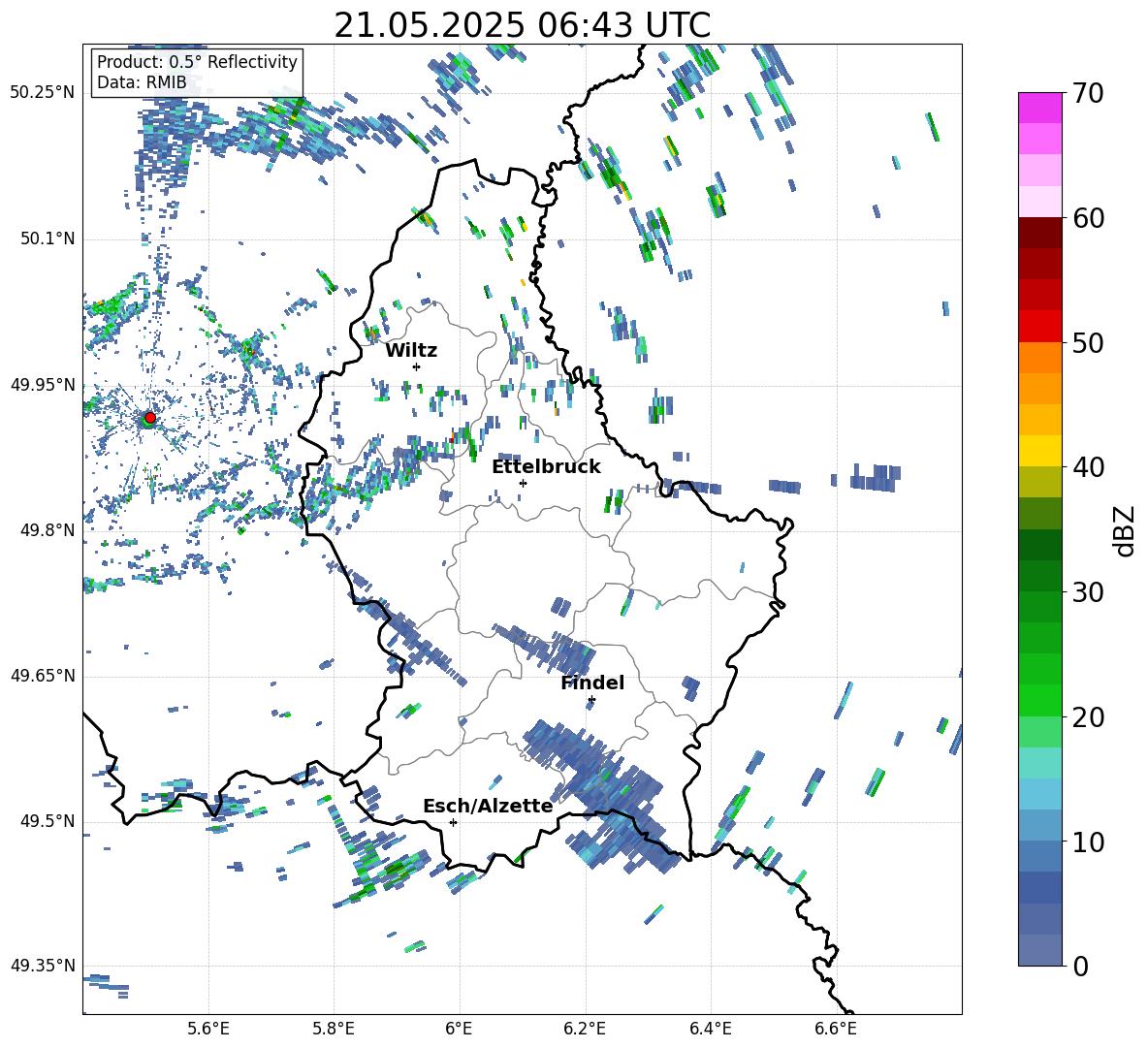Viewport: 1148px width, 1048px height.
Task: Click the 'Data: RMIB' text
Action: coord(142,82)
